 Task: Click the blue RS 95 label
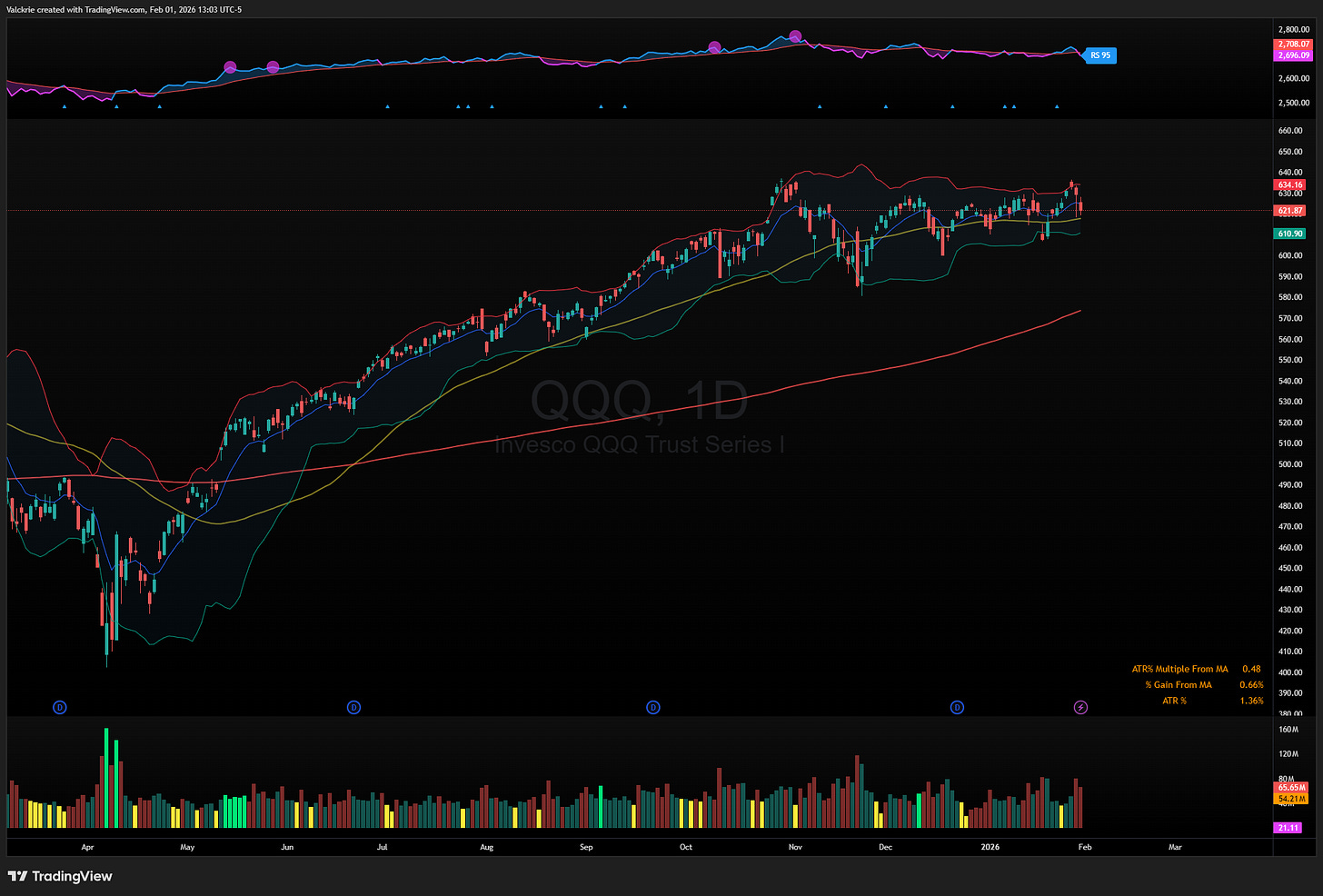1100,55
